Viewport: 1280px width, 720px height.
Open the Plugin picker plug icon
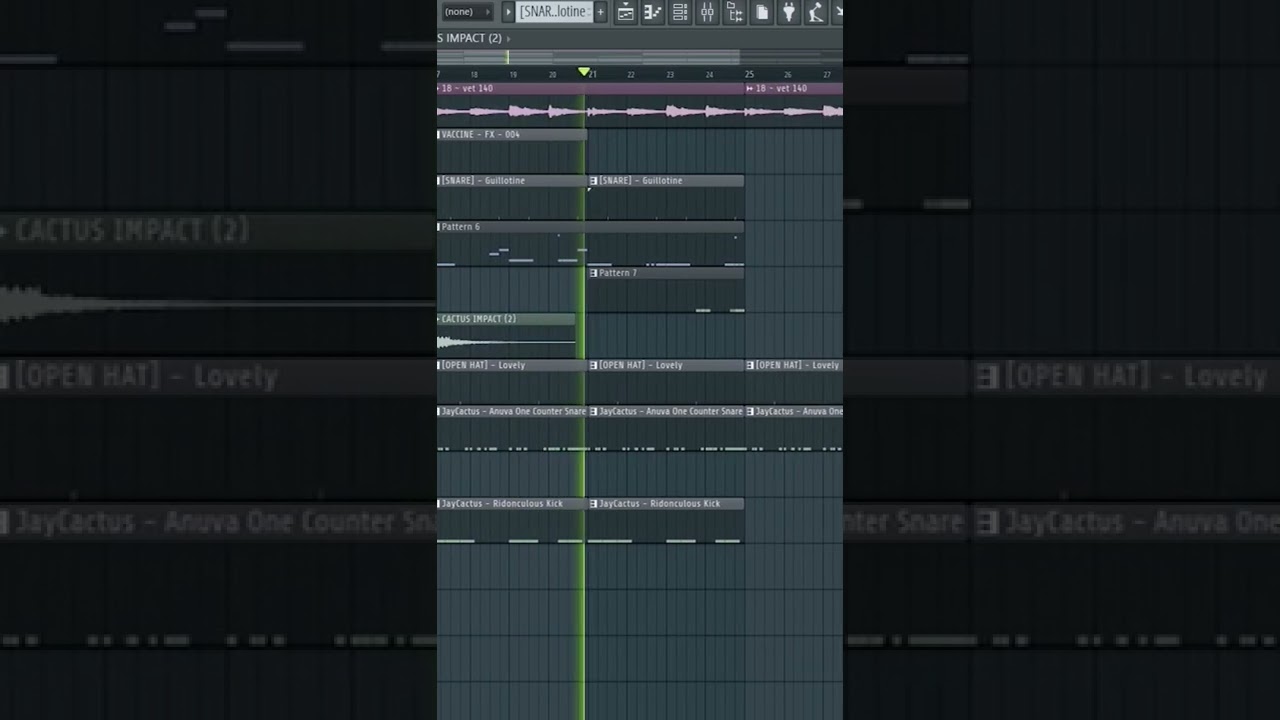coord(789,12)
